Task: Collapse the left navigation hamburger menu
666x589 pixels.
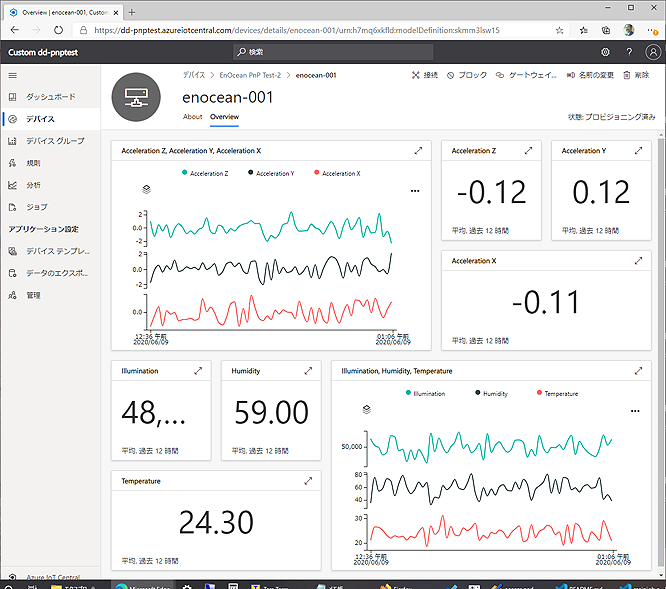Action: coord(12,75)
